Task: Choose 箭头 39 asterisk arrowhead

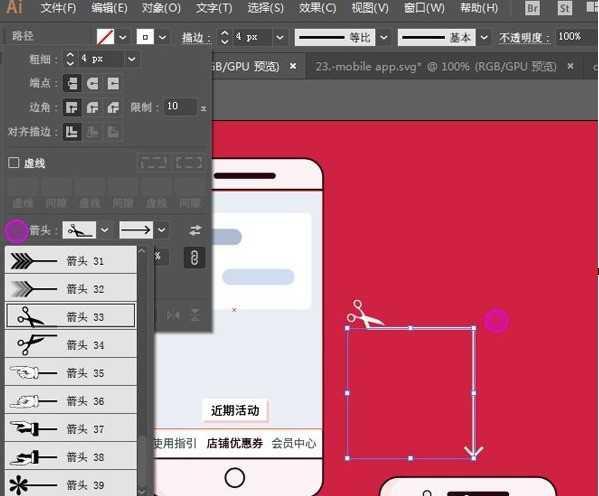Action: click(x=71, y=484)
